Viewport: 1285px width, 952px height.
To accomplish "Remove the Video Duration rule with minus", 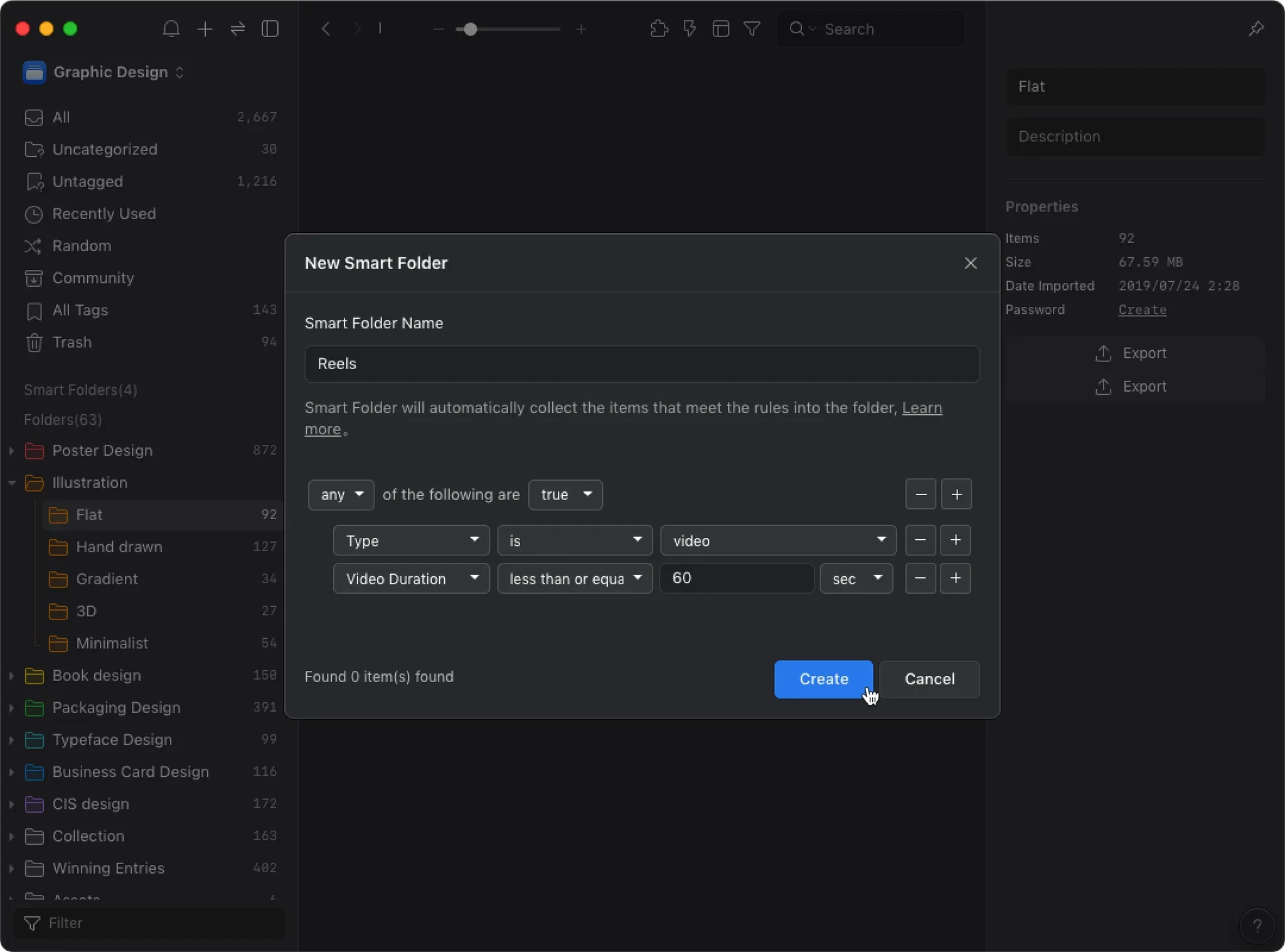I will (920, 578).
